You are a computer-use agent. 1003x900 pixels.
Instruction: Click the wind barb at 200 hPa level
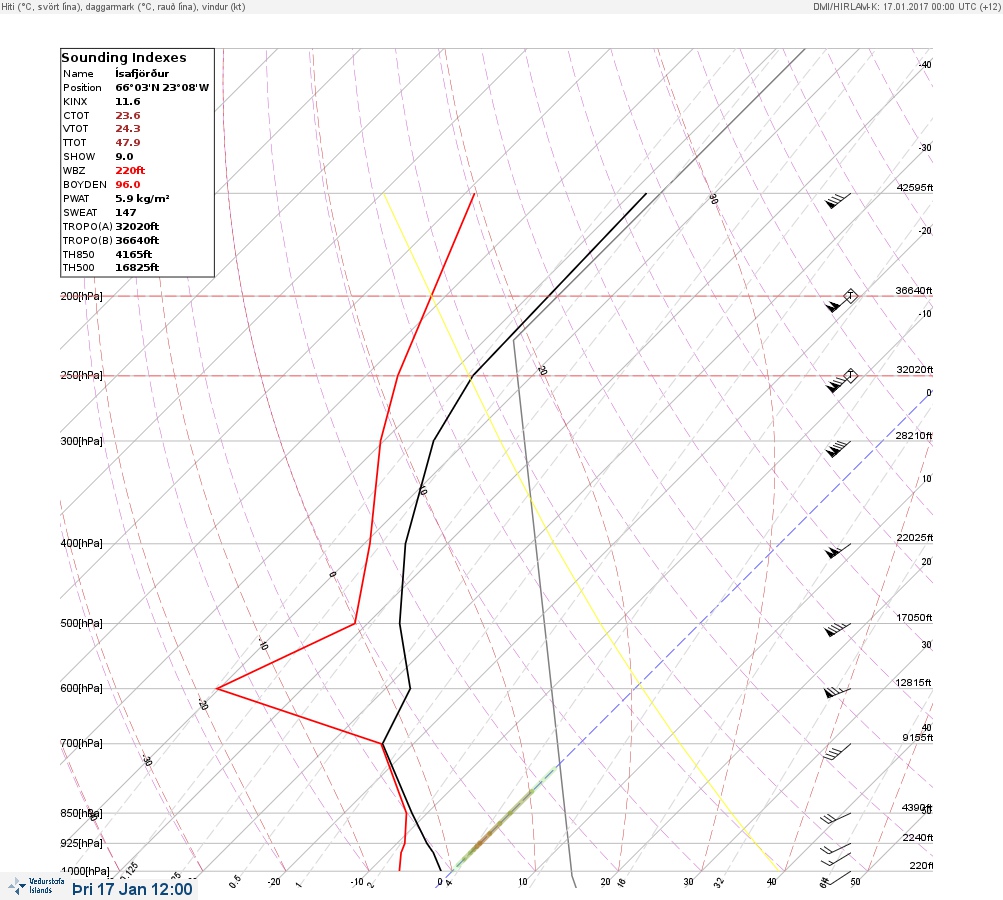[x=838, y=304]
